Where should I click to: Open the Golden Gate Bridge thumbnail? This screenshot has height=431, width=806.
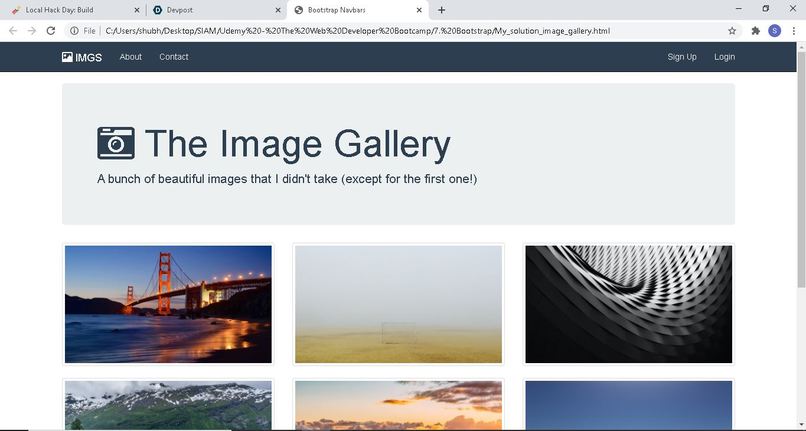pos(168,304)
